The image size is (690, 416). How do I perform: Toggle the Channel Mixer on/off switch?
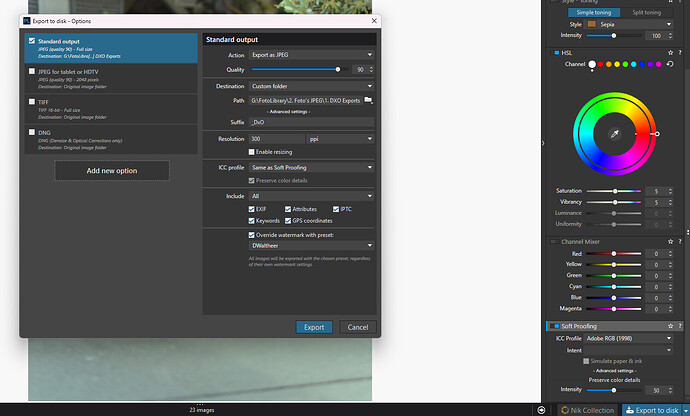pos(555,242)
